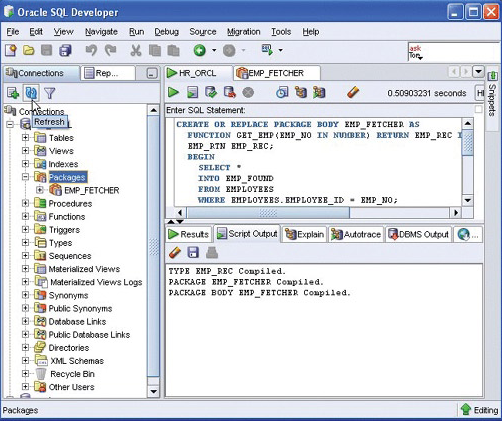Click the Autotrace icon in worksheet toolbar
This screenshot has width=502, height=421.
coord(319,92)
